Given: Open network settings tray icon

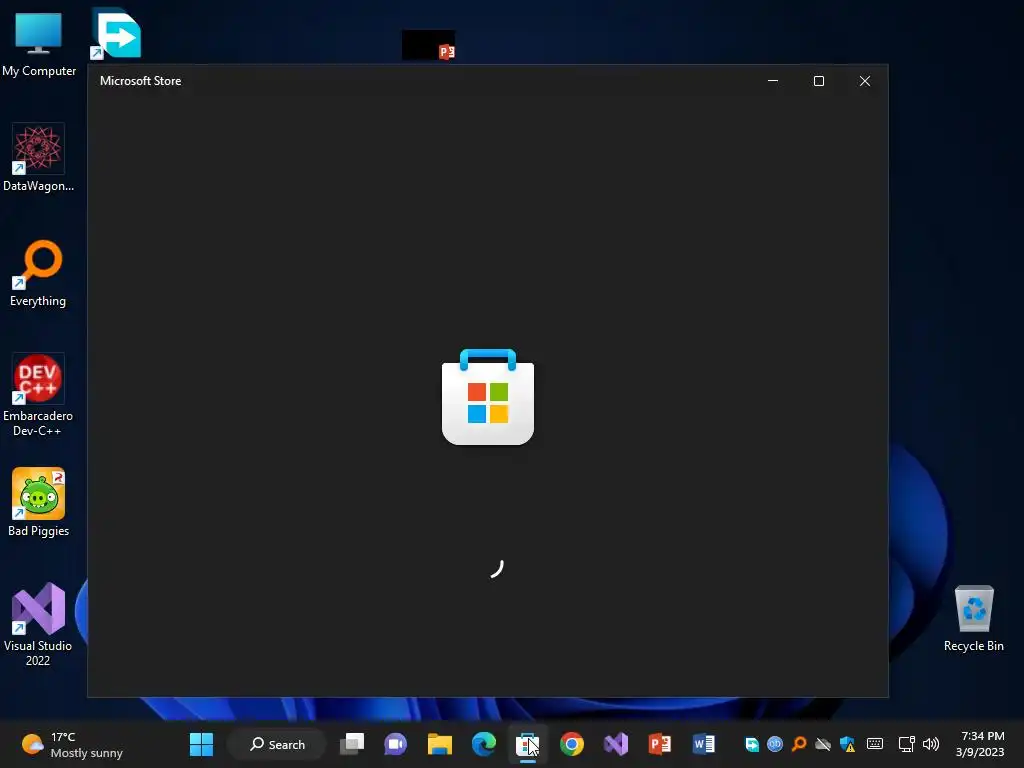Looking at the screenshot, I should click(x=906, y=744).
